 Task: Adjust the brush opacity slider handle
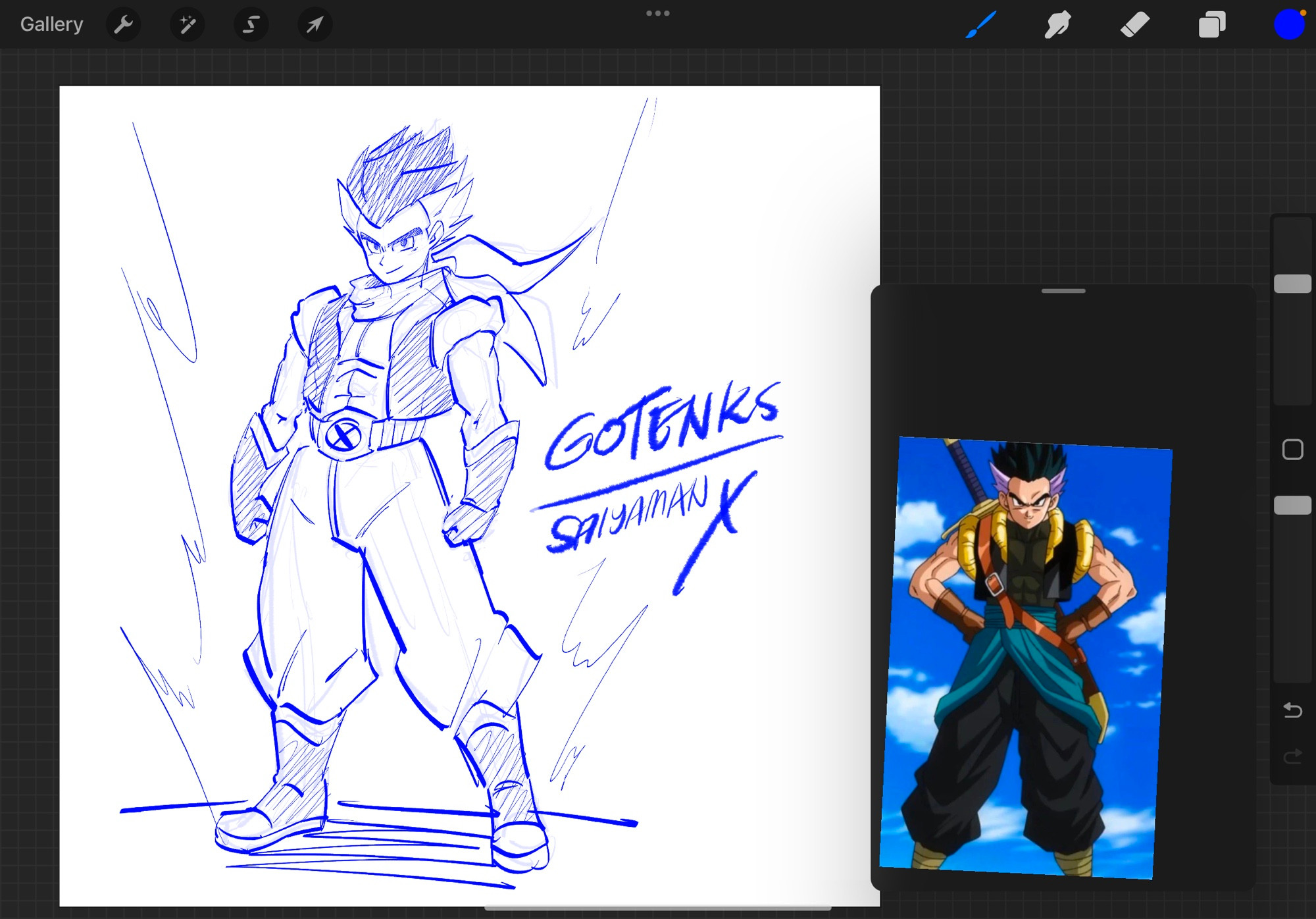pyautogui.click(x=1293, y=506)
